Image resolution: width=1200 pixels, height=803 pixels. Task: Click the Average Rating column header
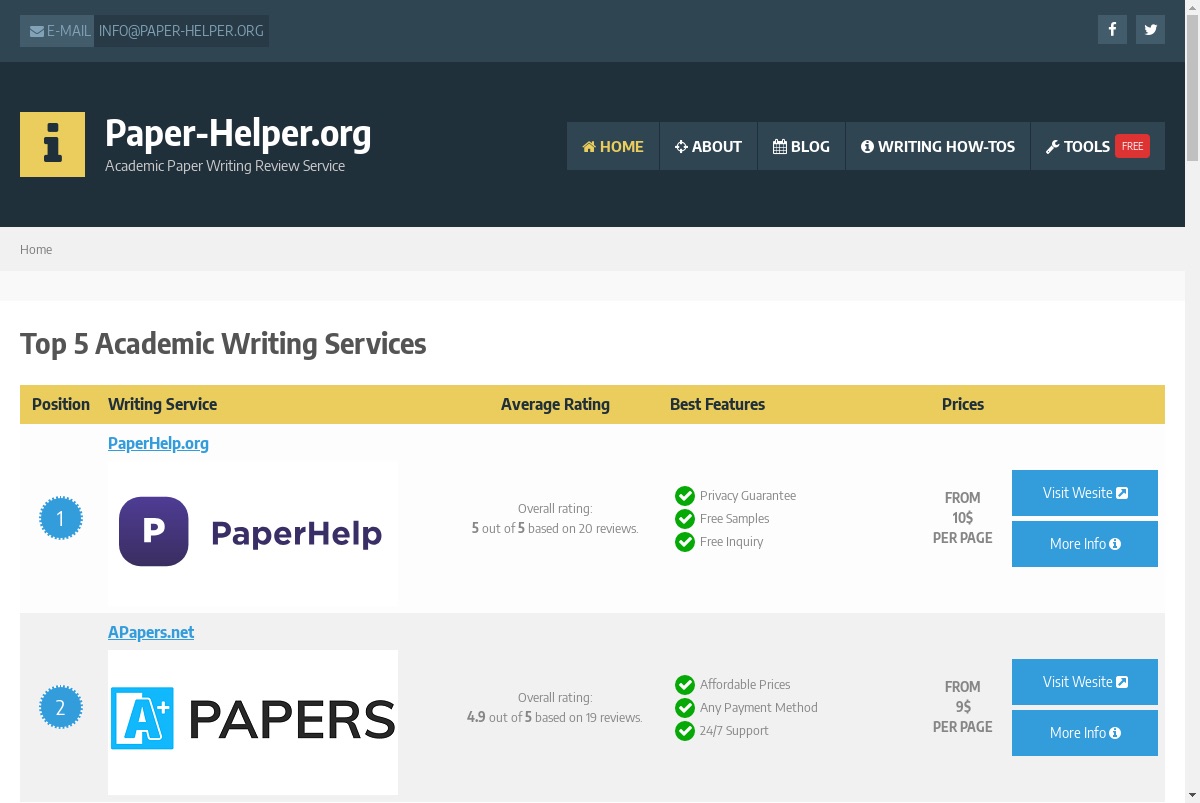pos(555,404)
